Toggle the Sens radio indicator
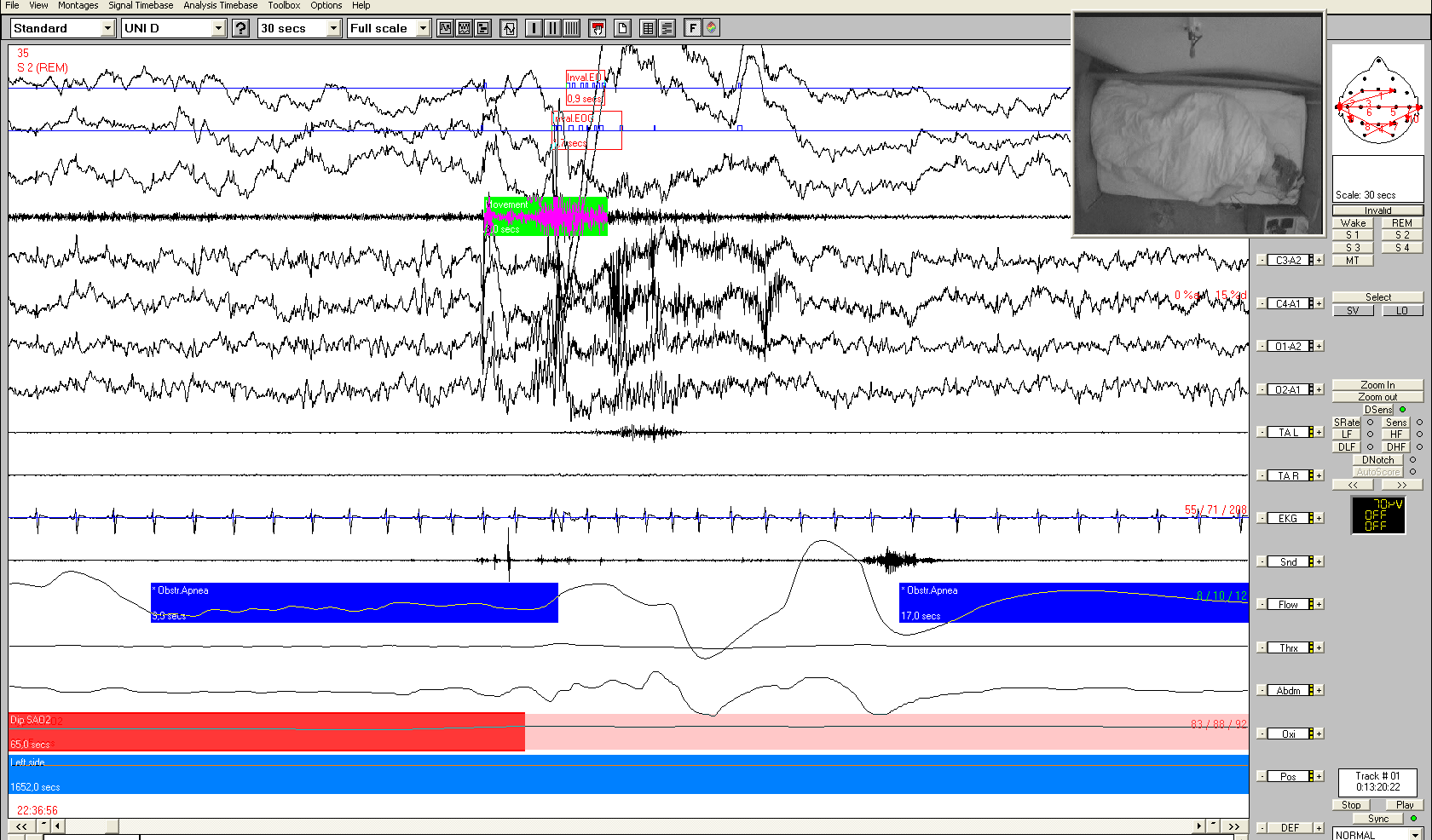The image size is (1432, 840). tap(1419, 423)
